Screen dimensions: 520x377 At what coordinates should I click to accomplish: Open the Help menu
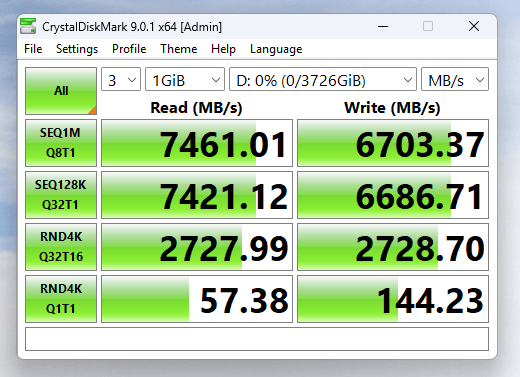tap(223, 49)
